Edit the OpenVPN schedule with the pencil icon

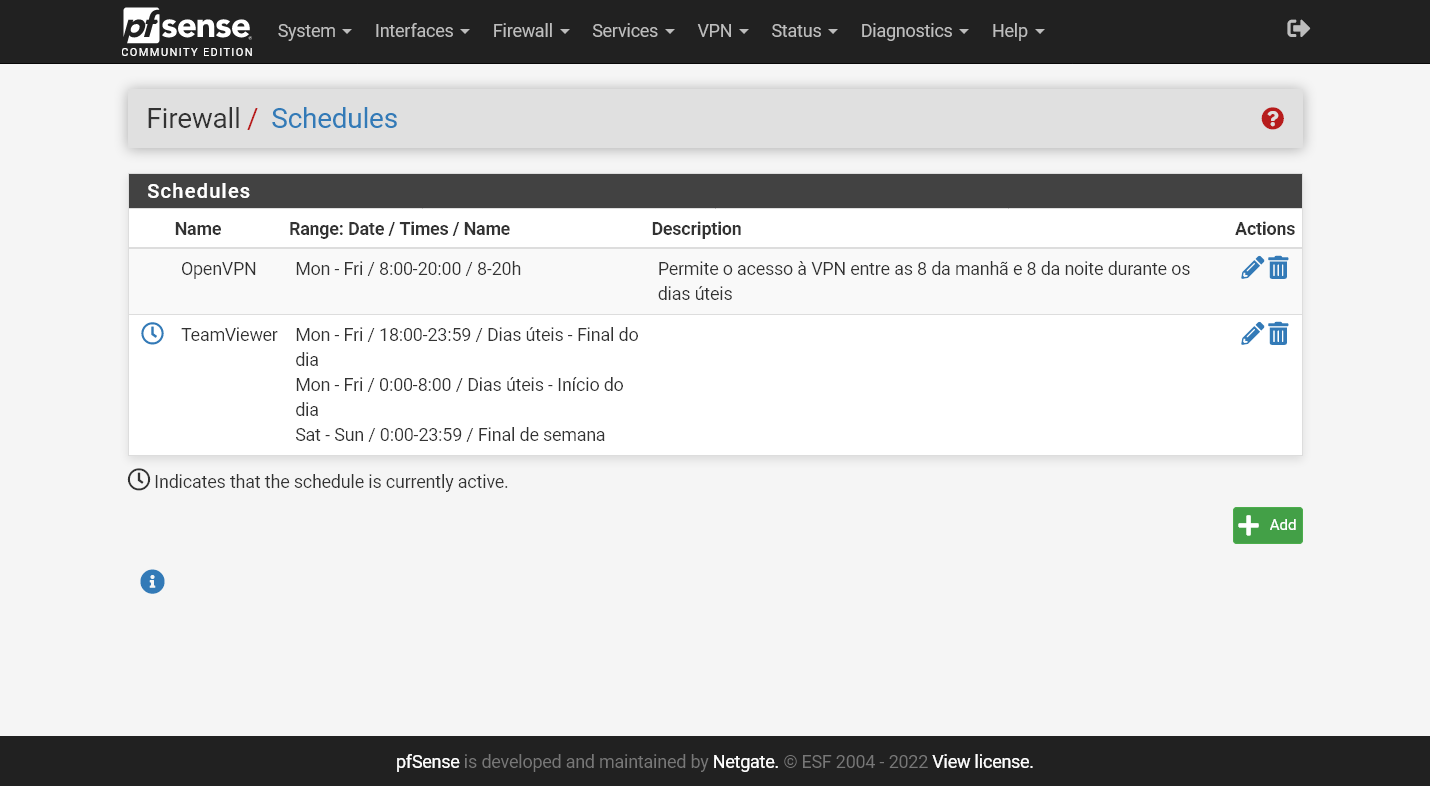pyautogui.click(x=1251, y=267)
